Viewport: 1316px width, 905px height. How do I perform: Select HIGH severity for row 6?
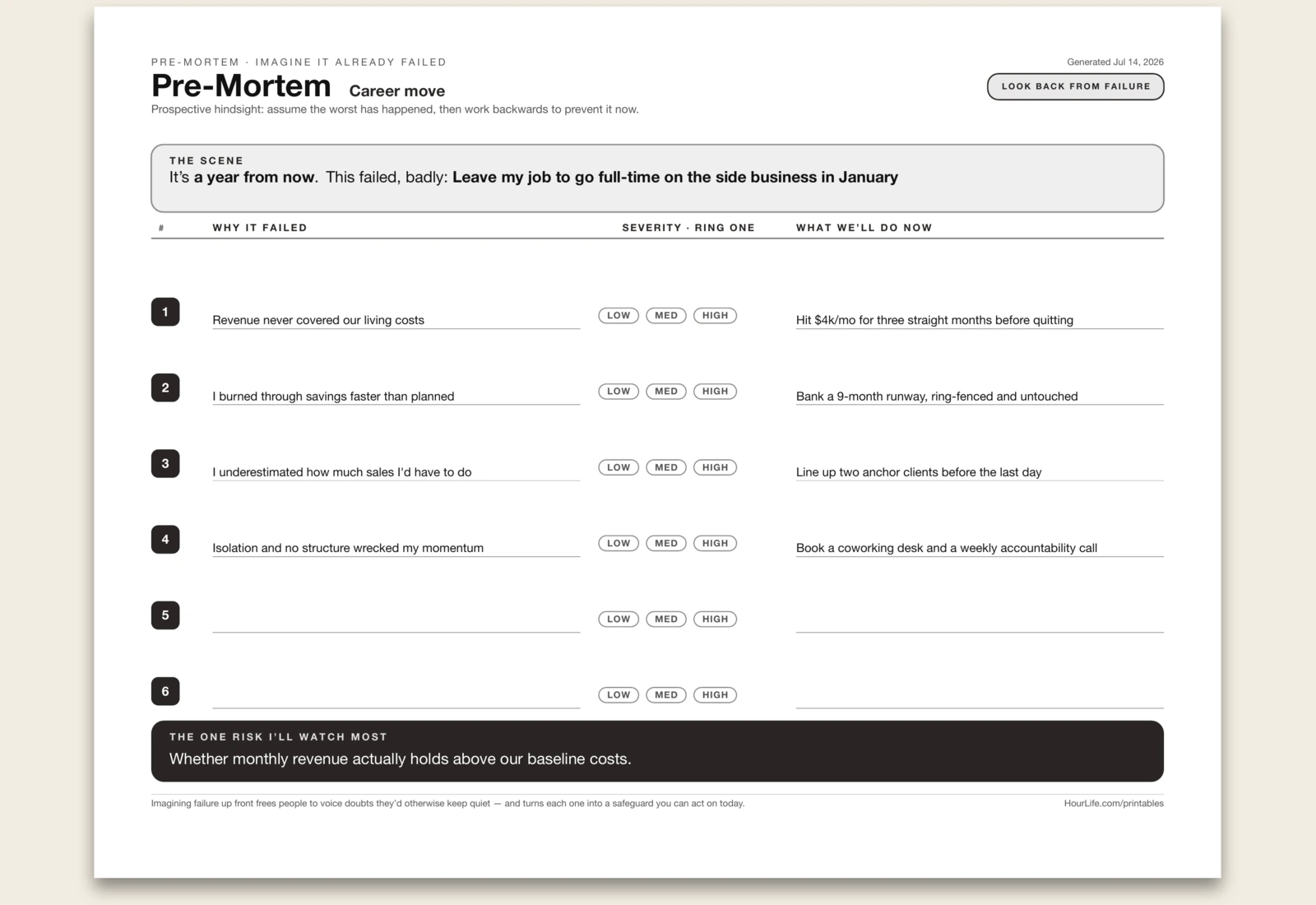[715, 695]
